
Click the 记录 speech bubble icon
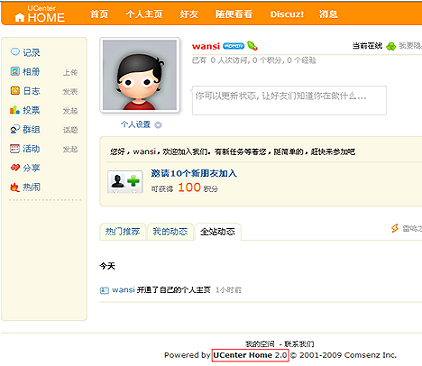(x=15, y=52)
